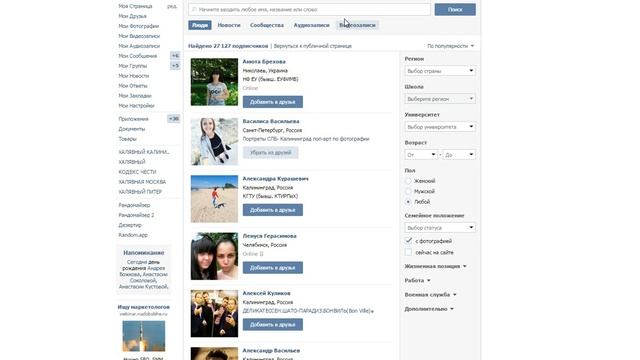Switch to the Аудиозаписи tab
This screenshot has width=640, height=360.
point(311,25)
